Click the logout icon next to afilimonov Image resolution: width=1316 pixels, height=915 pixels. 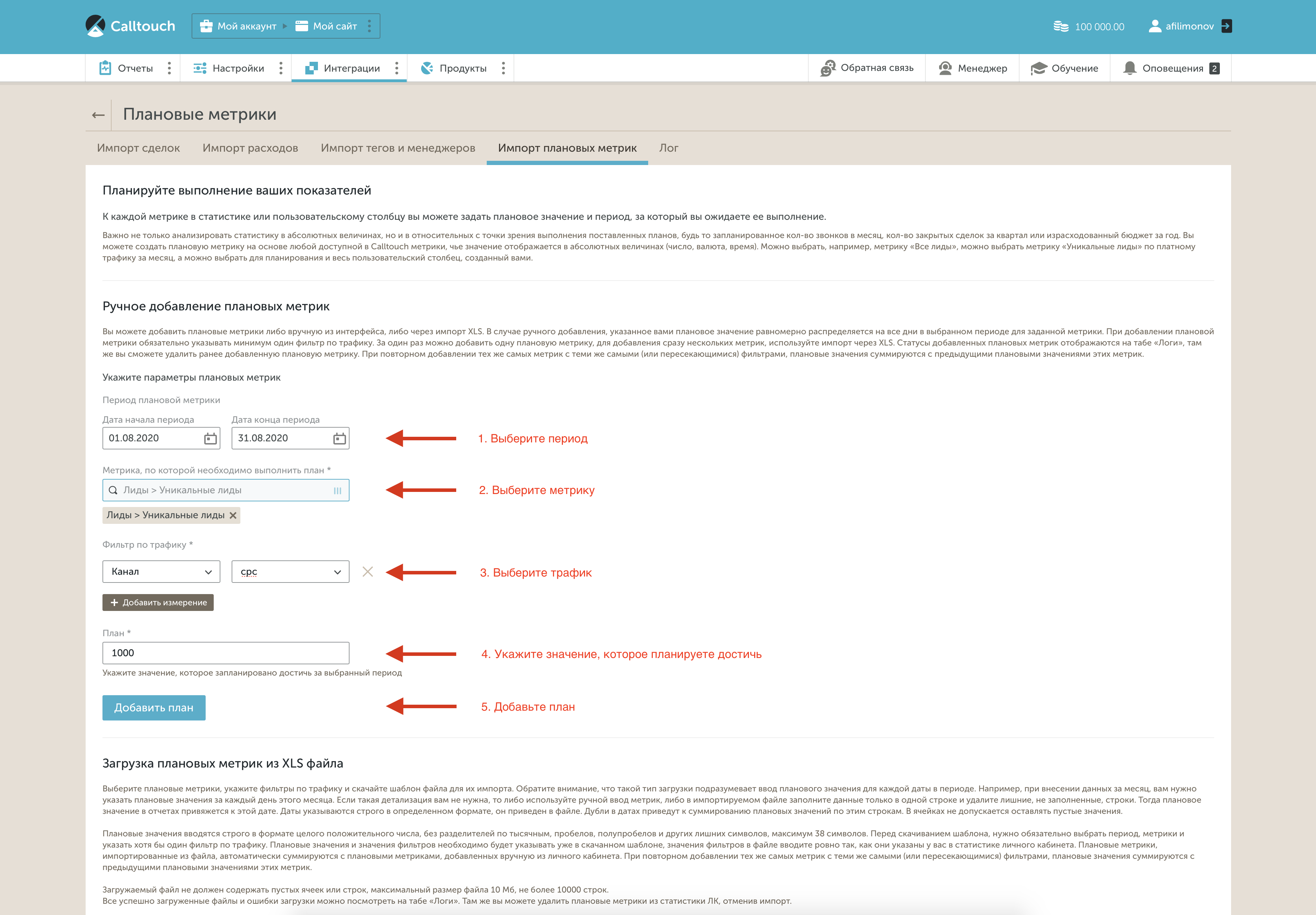(x=1226, y=26)
